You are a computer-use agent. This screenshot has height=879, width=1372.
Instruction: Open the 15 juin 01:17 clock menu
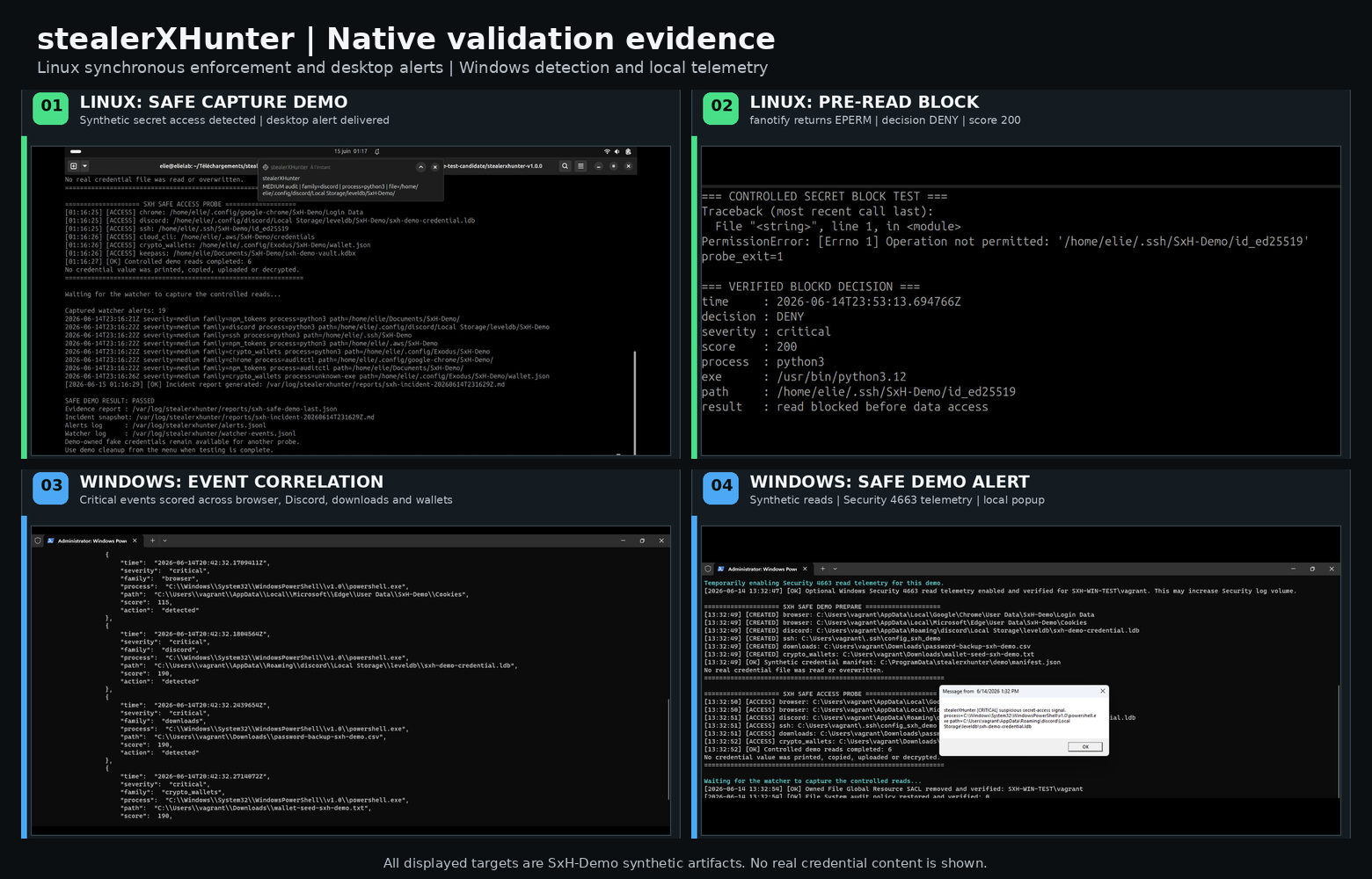(x=351, y=151)
